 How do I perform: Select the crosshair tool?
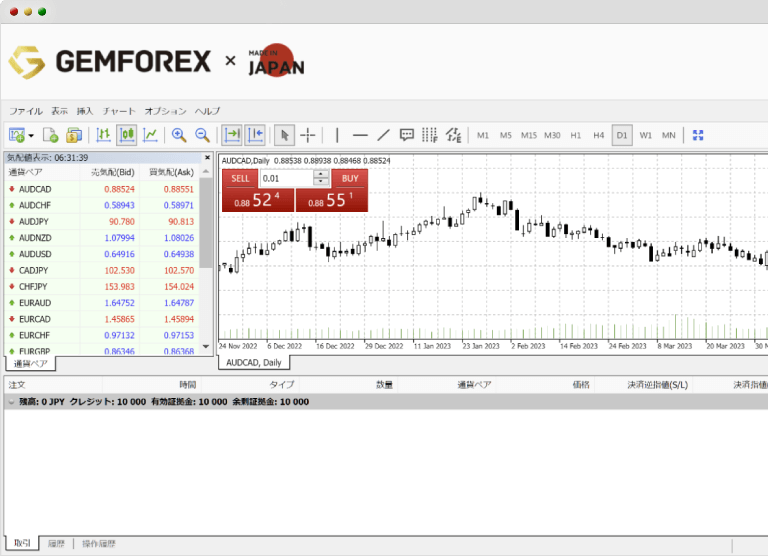pos(308,135)
